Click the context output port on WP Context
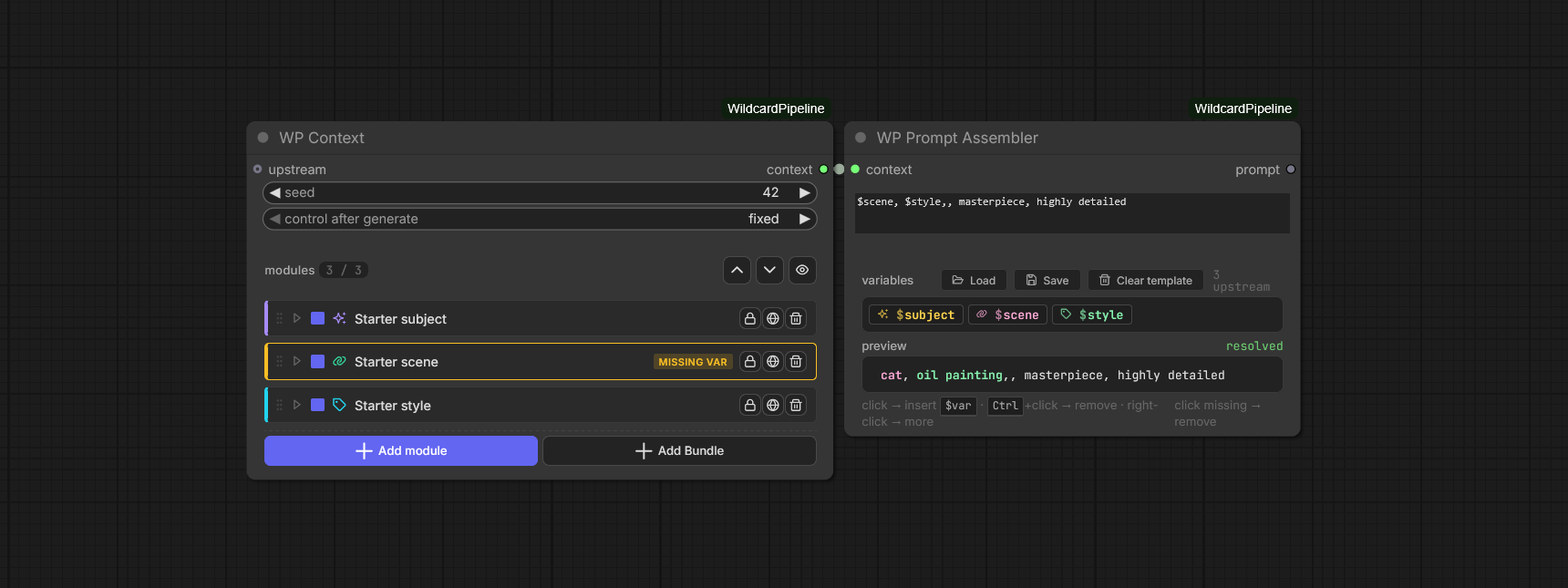 coord(824,170)
